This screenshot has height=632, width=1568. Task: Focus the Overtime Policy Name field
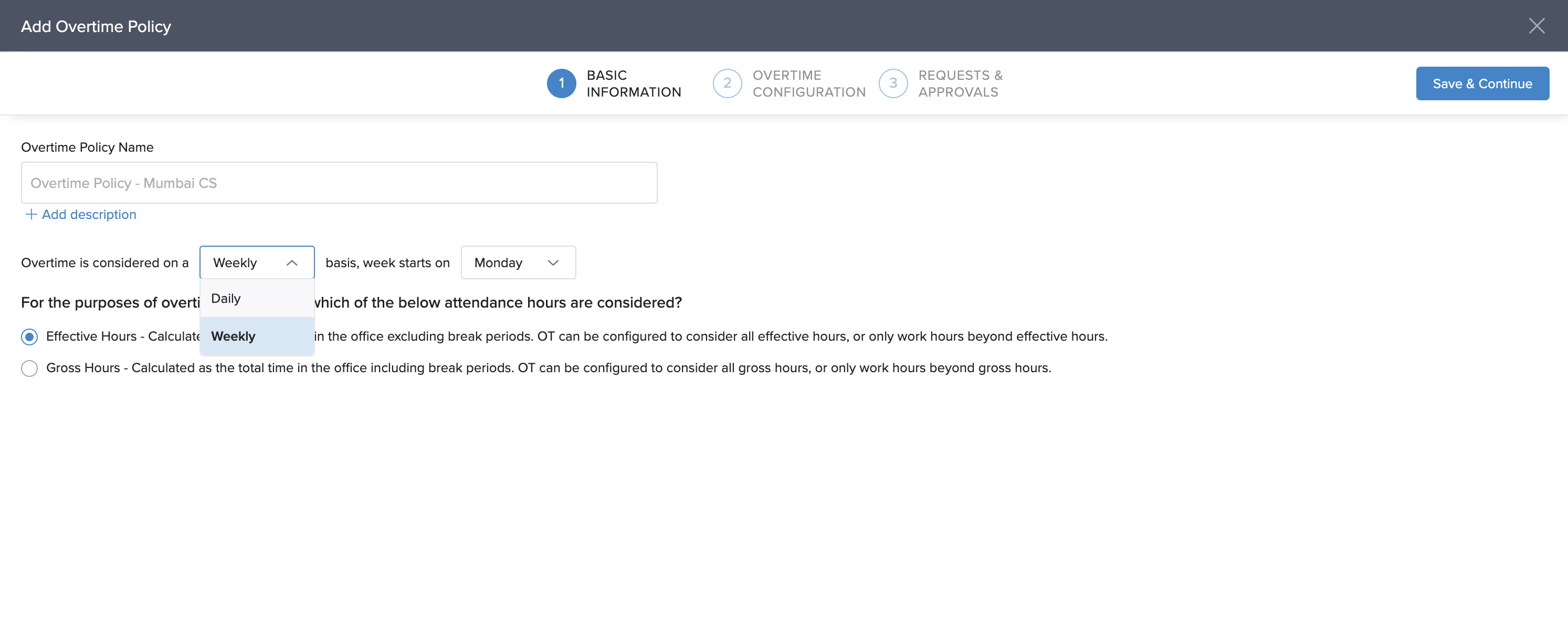339,183
